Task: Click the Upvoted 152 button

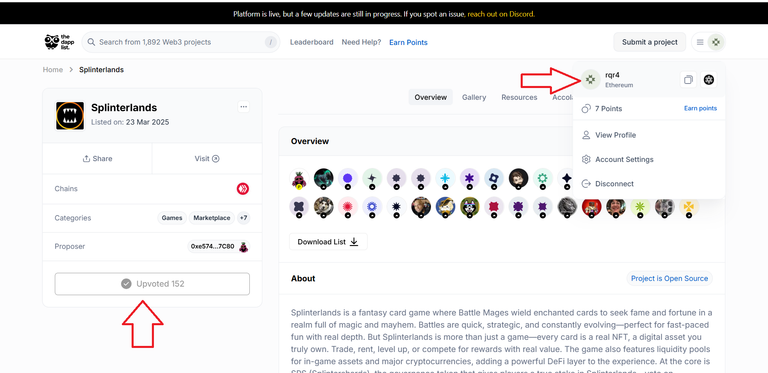Action: point(152,284)
